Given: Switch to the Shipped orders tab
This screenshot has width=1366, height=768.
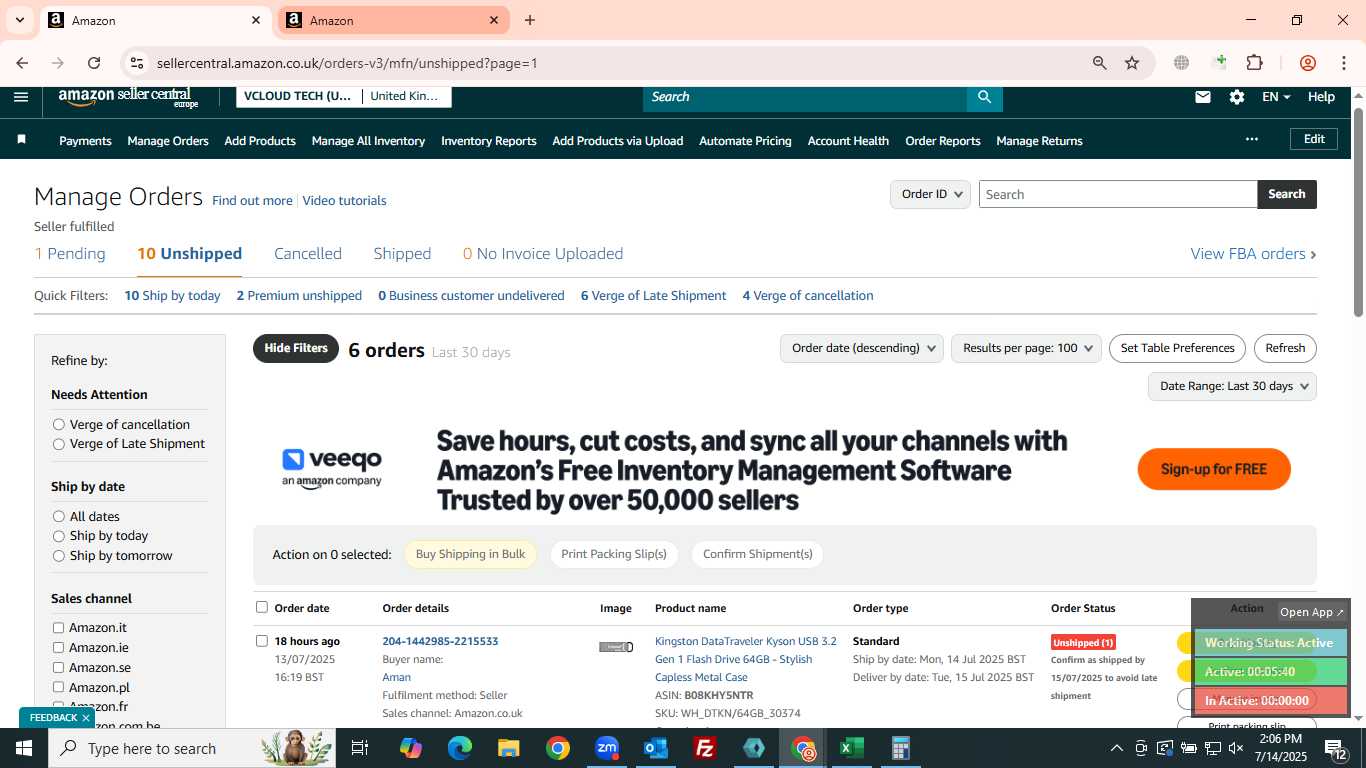Looking at the screenshot, I should (402, 254).
